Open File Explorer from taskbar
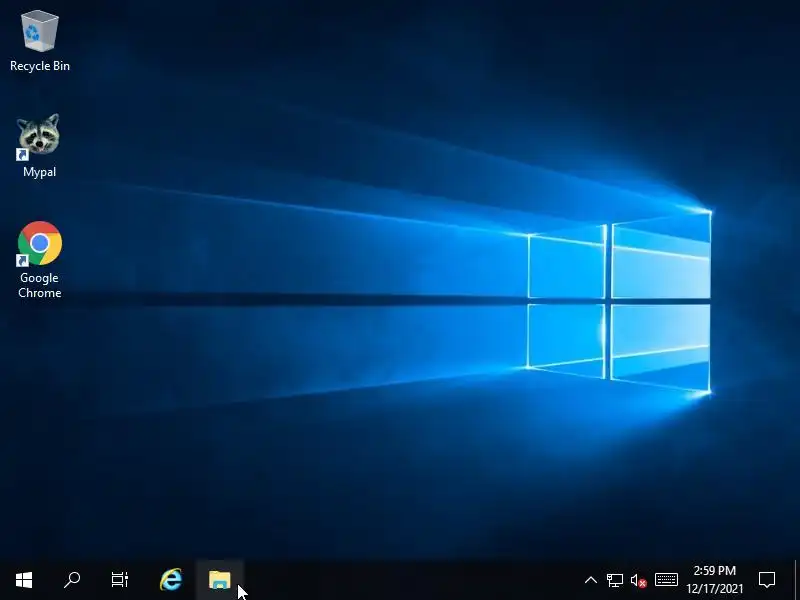800x600 pixels. coord(220,580)
